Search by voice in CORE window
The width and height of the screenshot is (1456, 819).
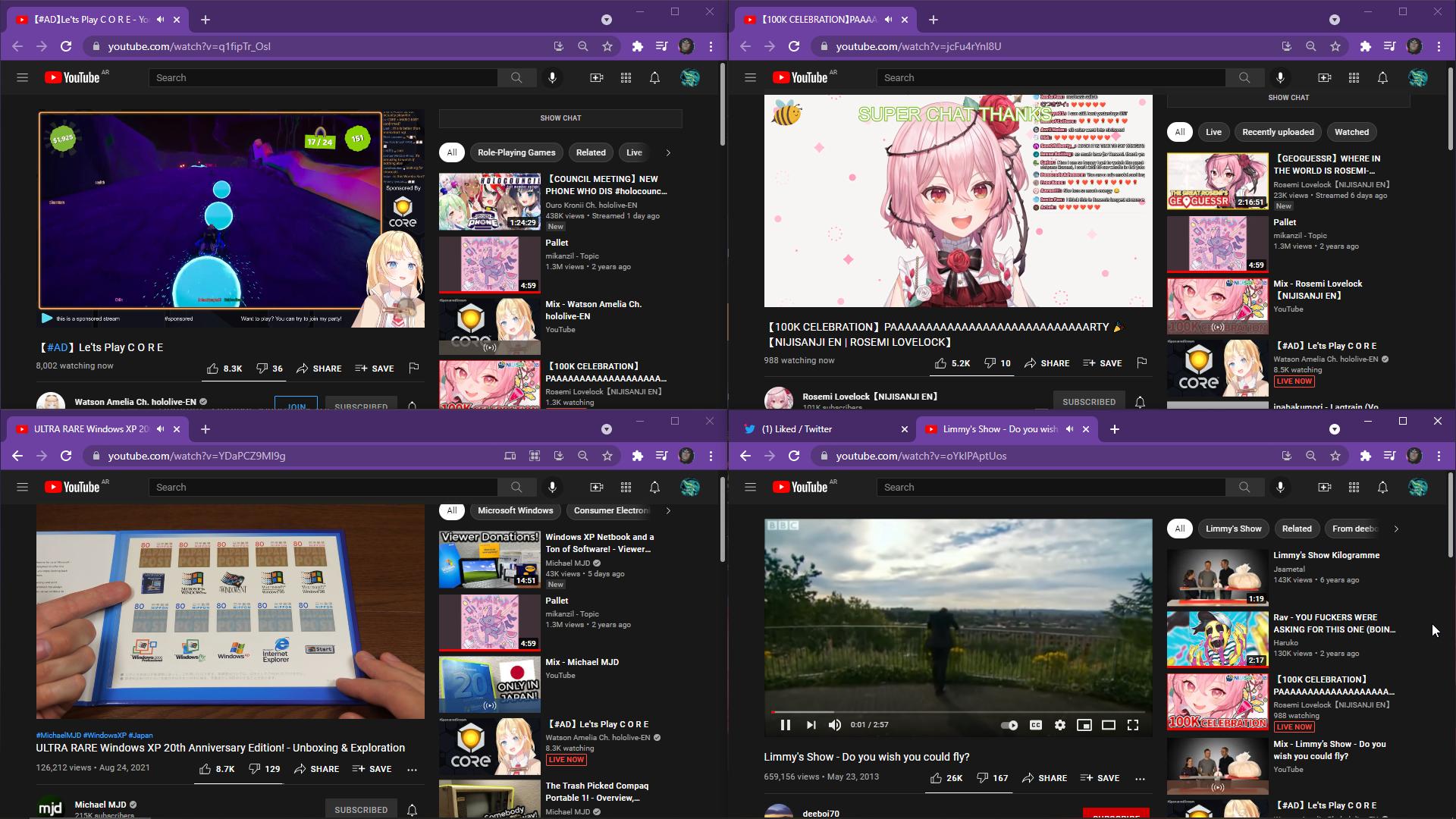pos(552,77)
